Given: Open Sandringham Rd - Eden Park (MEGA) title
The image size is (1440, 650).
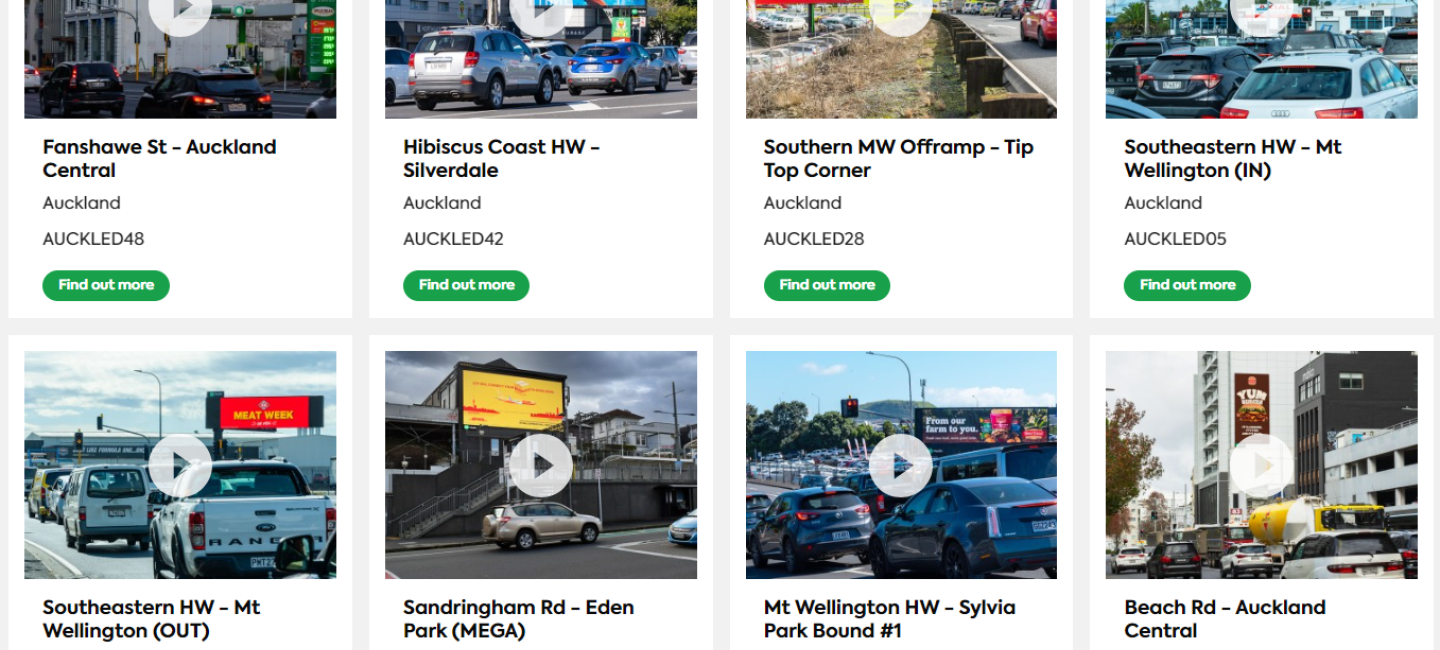Looking at the screenshot, I should (519, 619).
